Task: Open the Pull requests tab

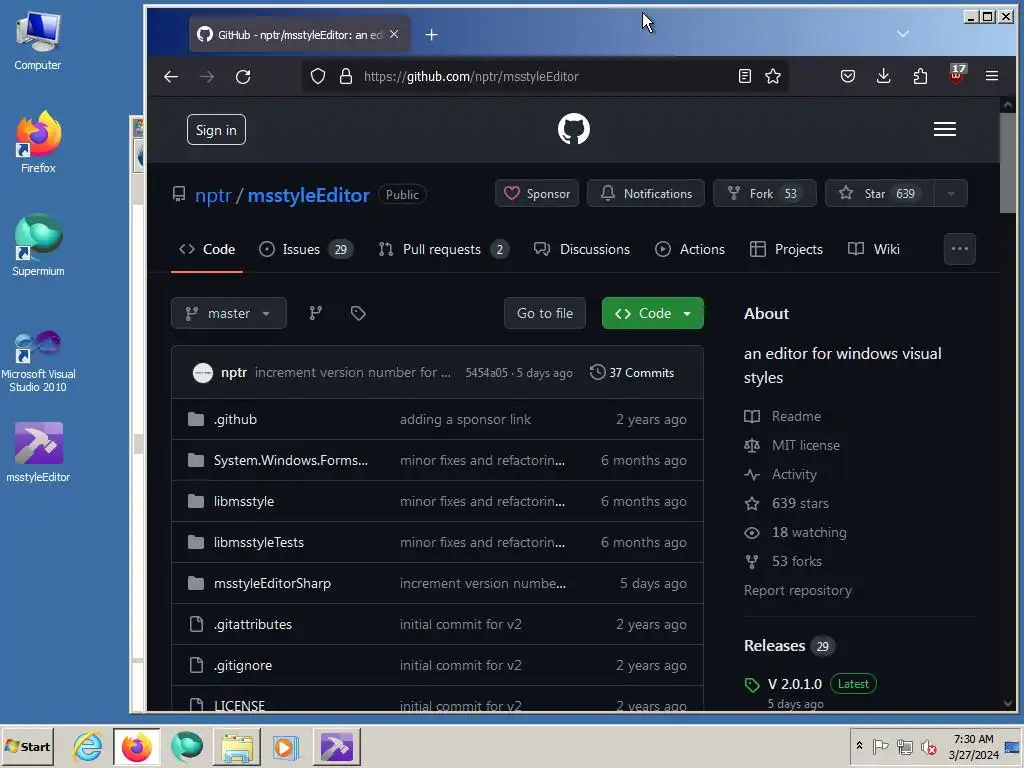Action: coord(443,249)
